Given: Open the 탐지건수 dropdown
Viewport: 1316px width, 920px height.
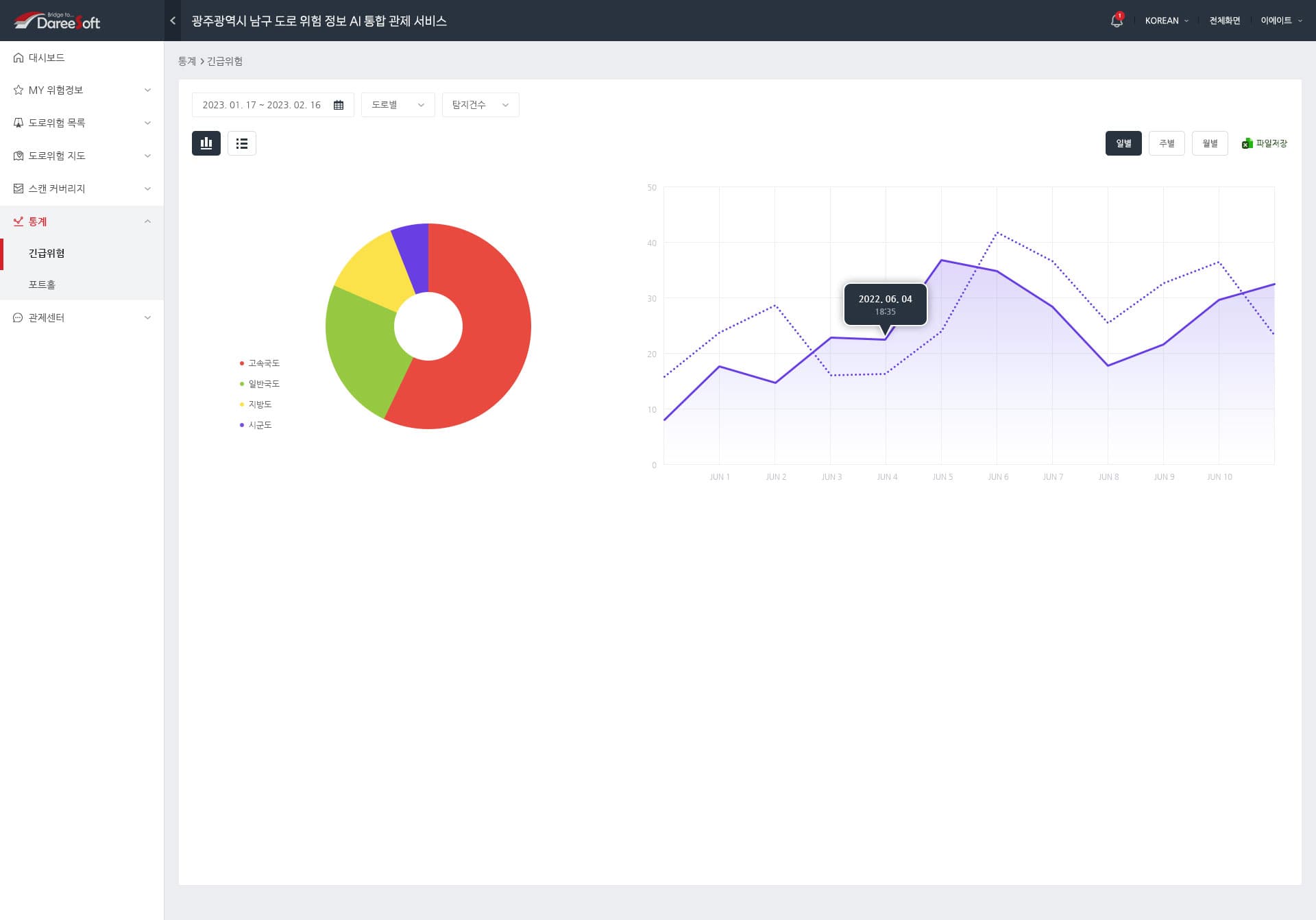Looking at the screenshot, I should [x=480, y=105].
